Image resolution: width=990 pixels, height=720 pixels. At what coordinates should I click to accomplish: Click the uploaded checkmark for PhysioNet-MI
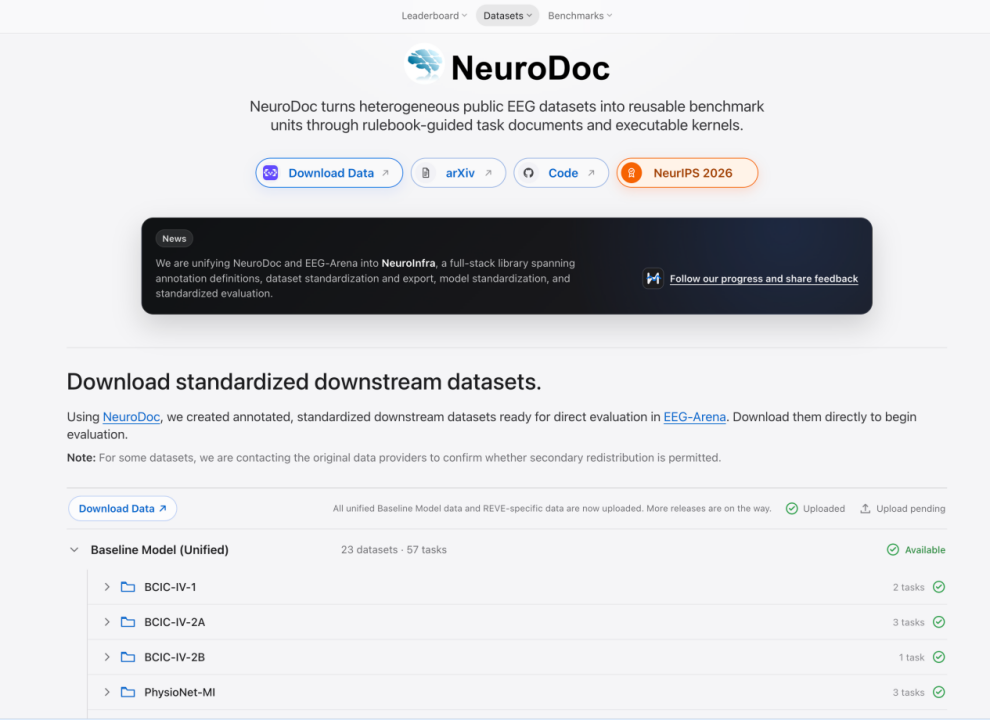click(x=939, y=692)
